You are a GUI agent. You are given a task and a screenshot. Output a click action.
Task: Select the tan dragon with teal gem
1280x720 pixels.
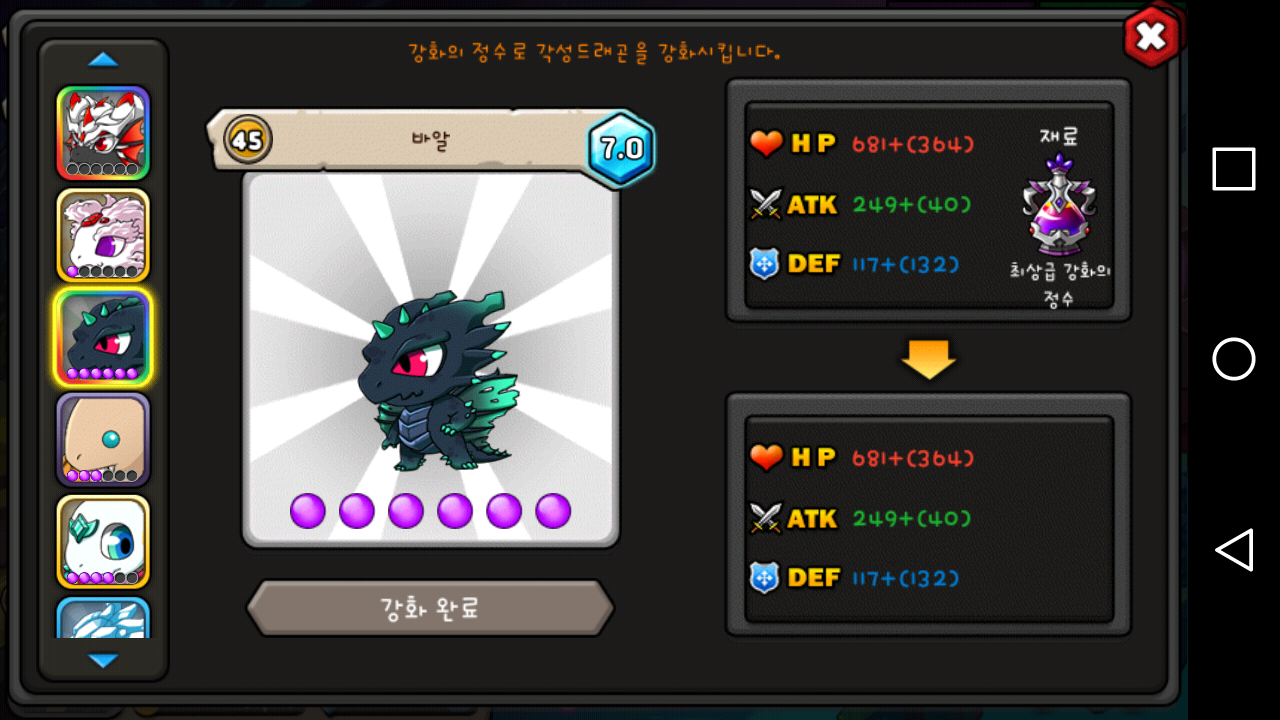103,439
